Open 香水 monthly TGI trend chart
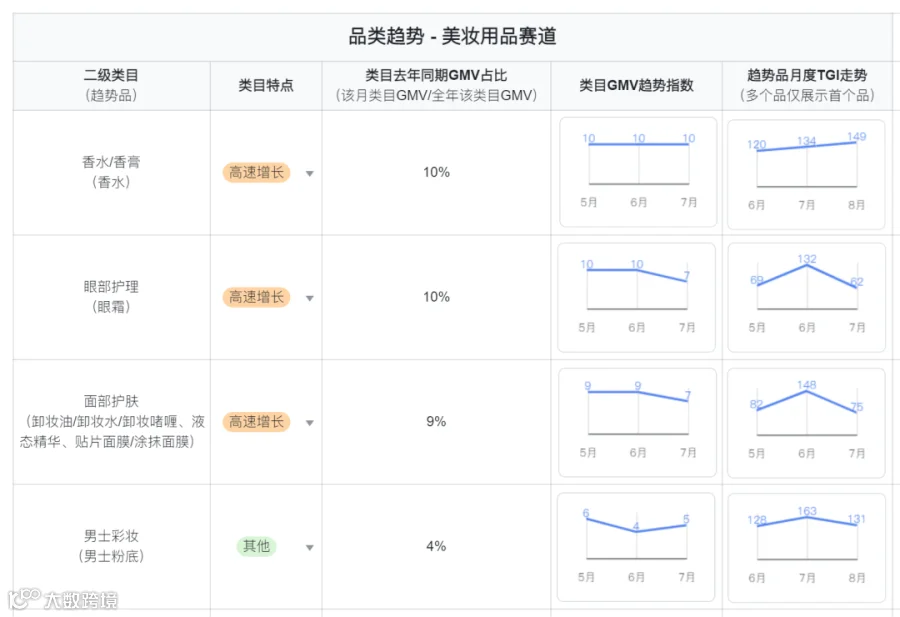The width and height of the screenshot is (900, 617). (806, 174)
